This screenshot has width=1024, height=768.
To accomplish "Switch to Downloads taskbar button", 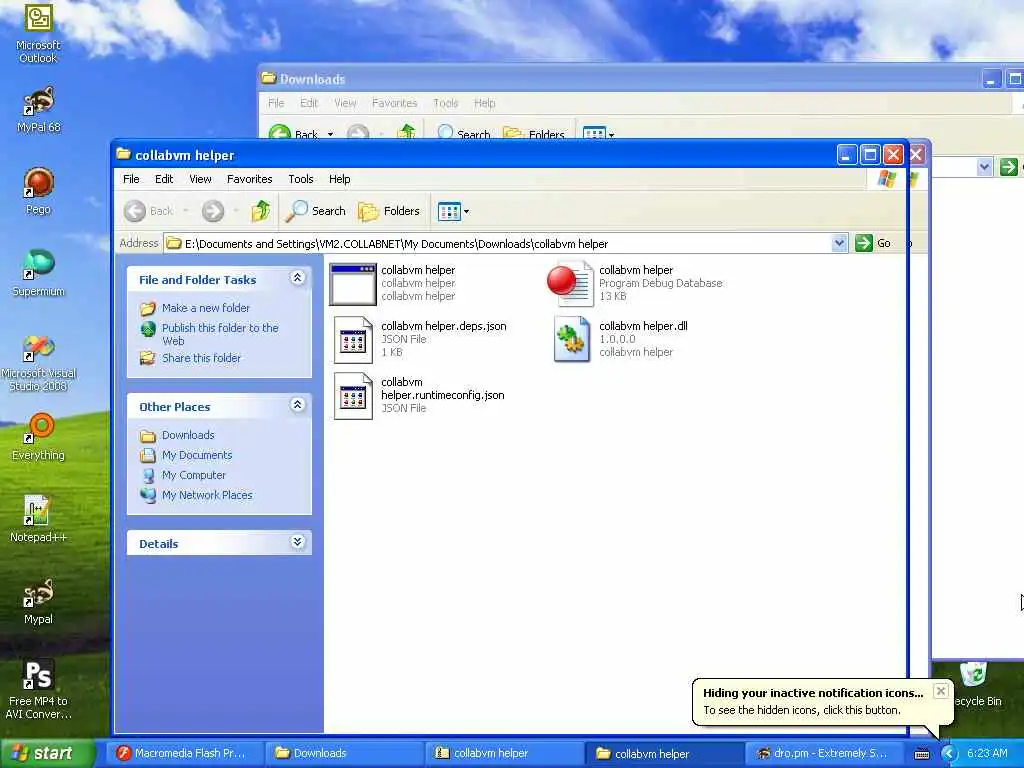I will coord(344,753).
